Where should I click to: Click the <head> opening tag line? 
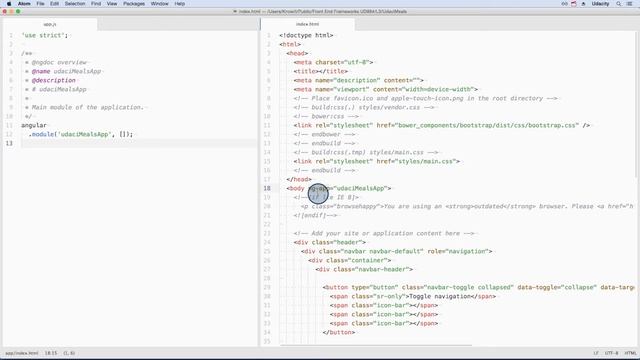297,53
